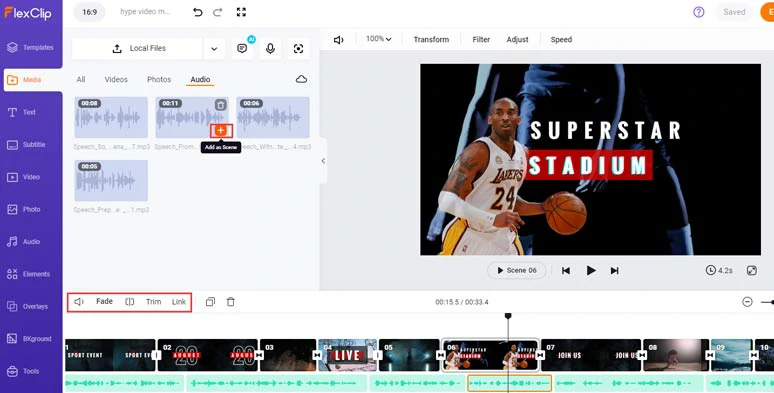Select the 00:08 audio clip thumbnail

(x=111, y=118)
